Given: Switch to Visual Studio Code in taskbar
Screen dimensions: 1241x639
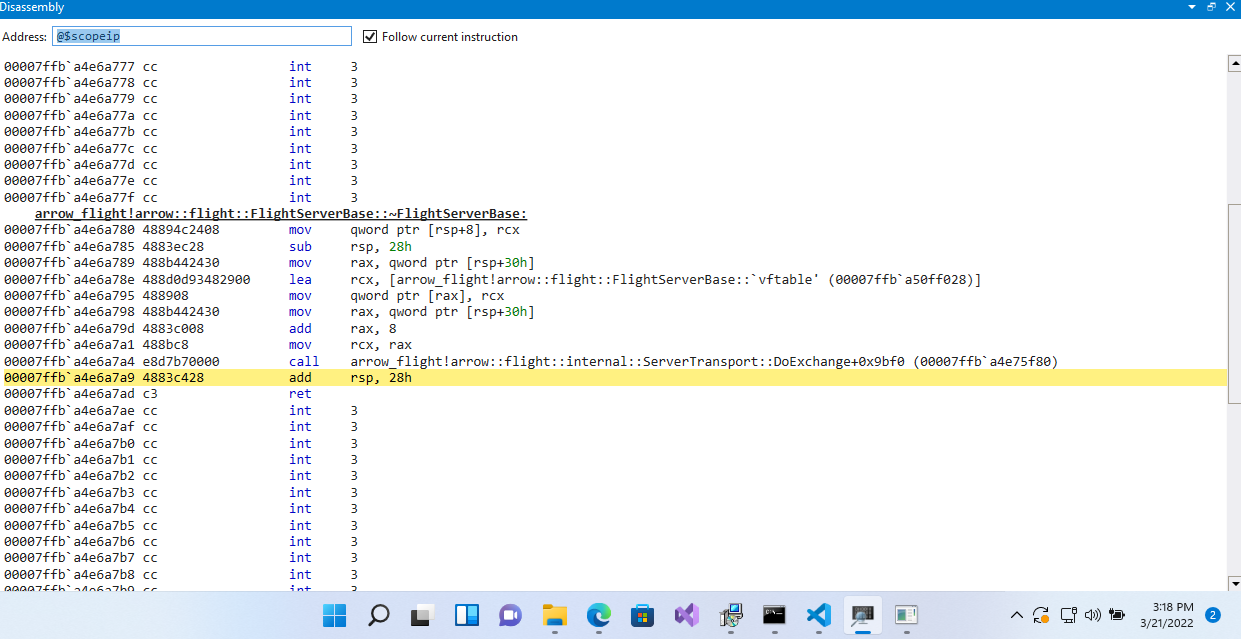Looking at the screenshot, I should pyautogui.click(x=818, y=615).
